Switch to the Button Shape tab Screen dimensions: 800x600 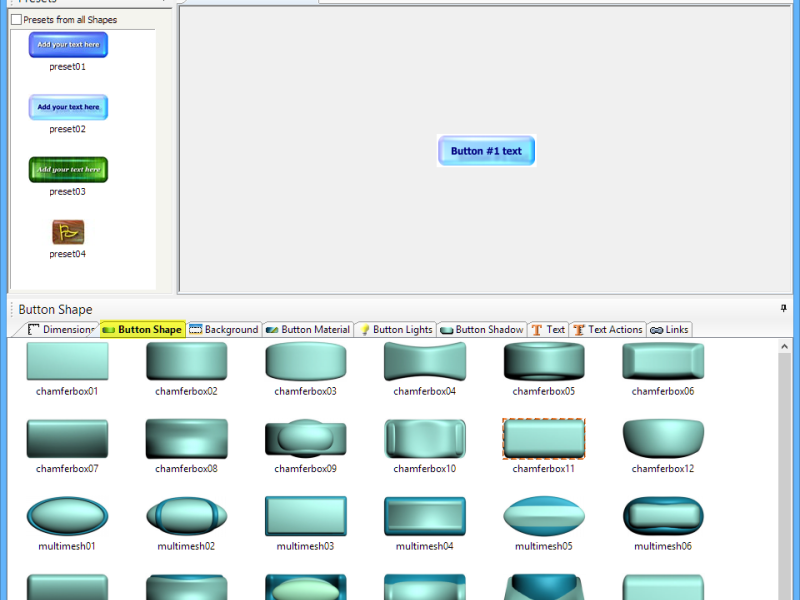coord(142,330)
